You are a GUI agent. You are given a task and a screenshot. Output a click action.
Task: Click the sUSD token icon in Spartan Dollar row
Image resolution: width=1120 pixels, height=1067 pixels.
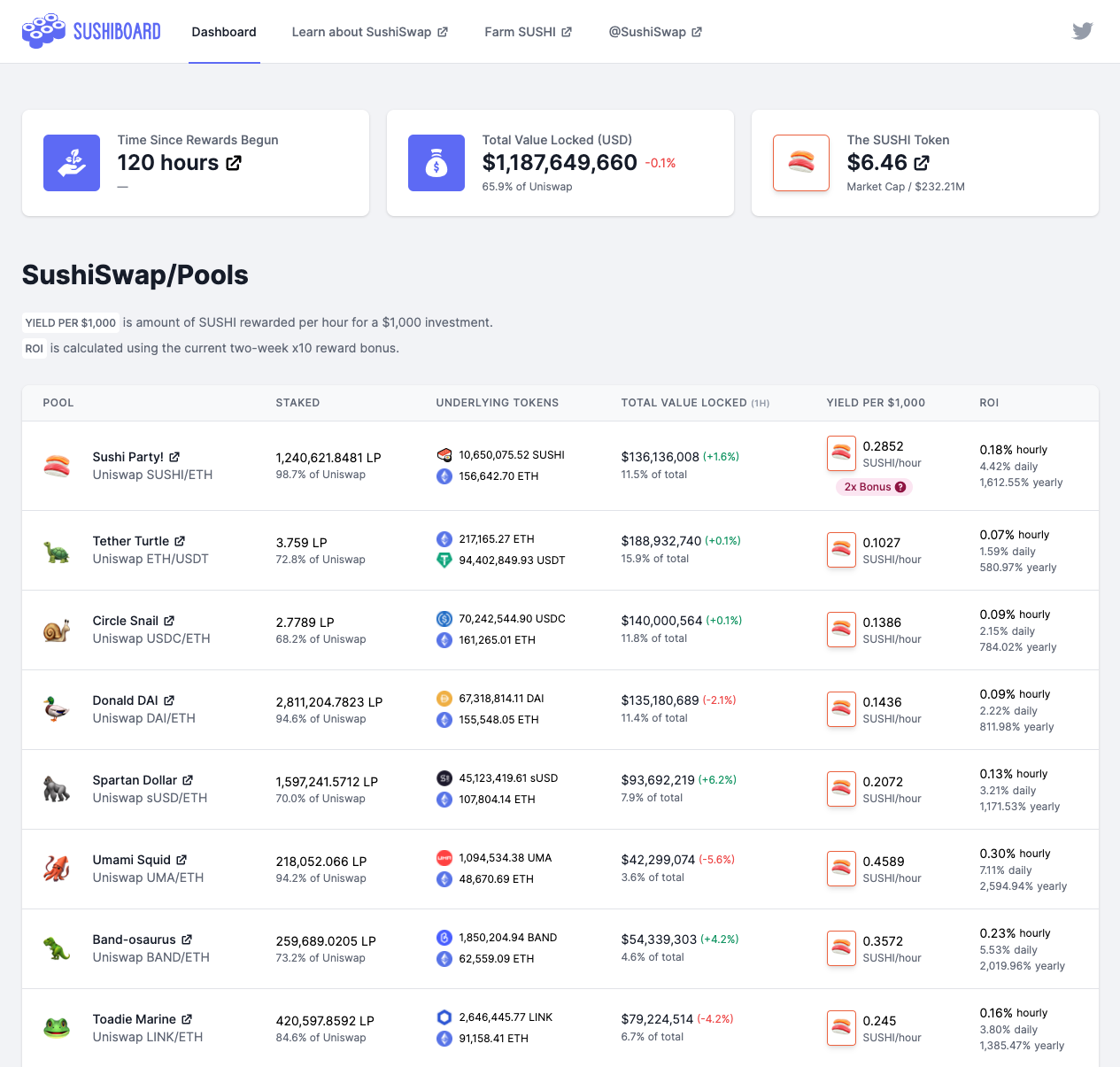[444, 778]
